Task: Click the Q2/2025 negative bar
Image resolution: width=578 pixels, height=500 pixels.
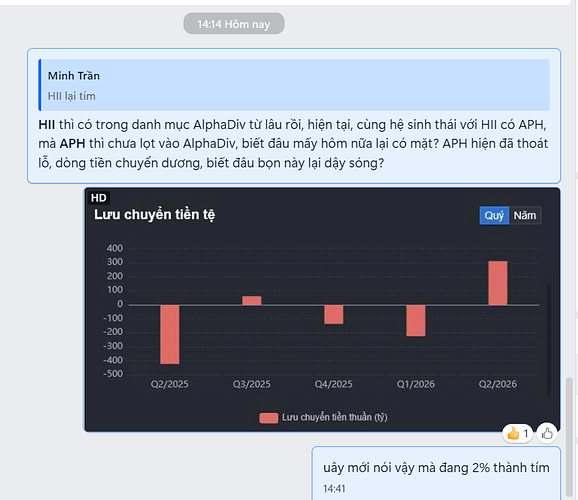Action: click(170, 334)
